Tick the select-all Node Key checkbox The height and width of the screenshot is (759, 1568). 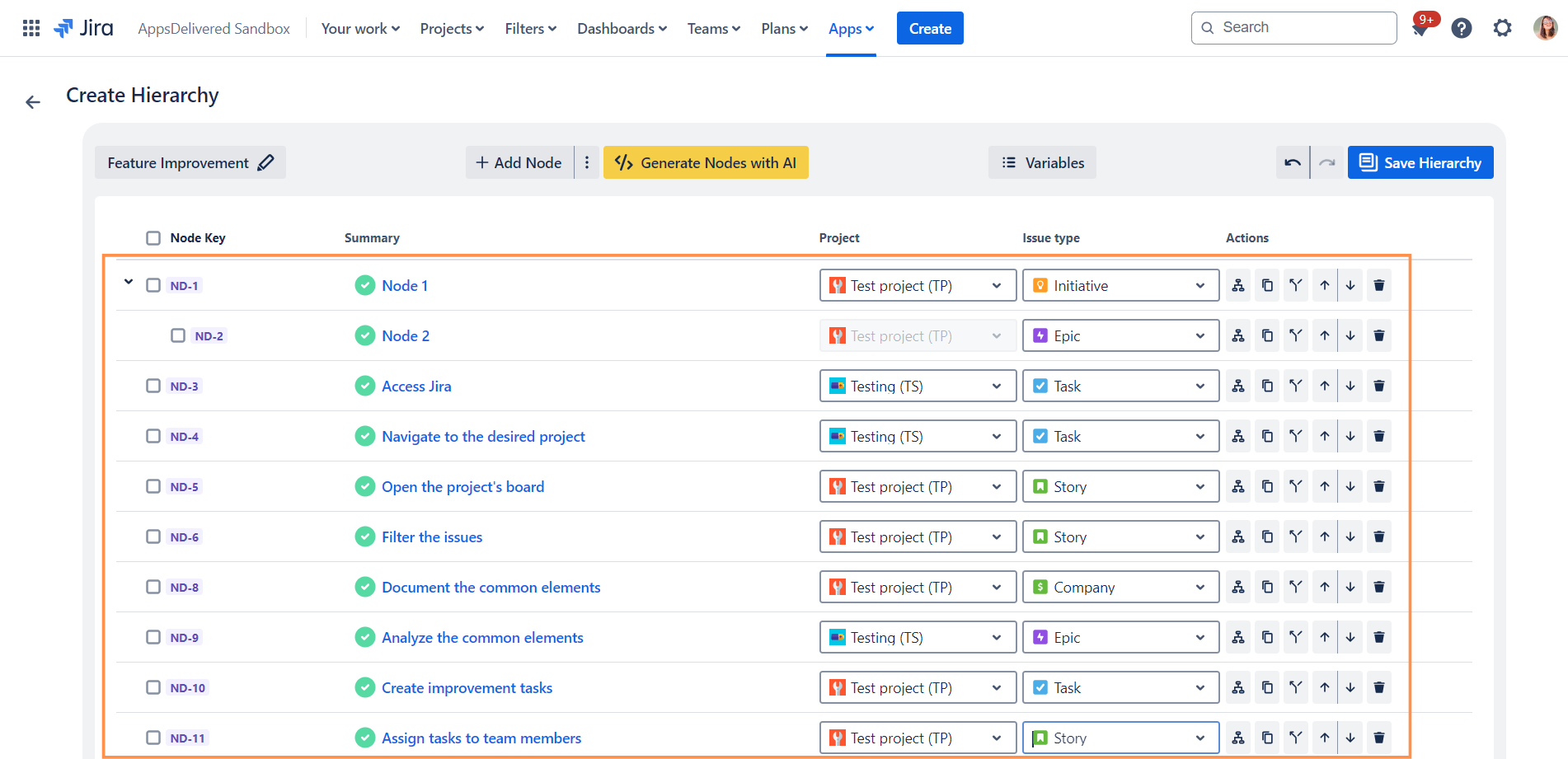point(153,238)
